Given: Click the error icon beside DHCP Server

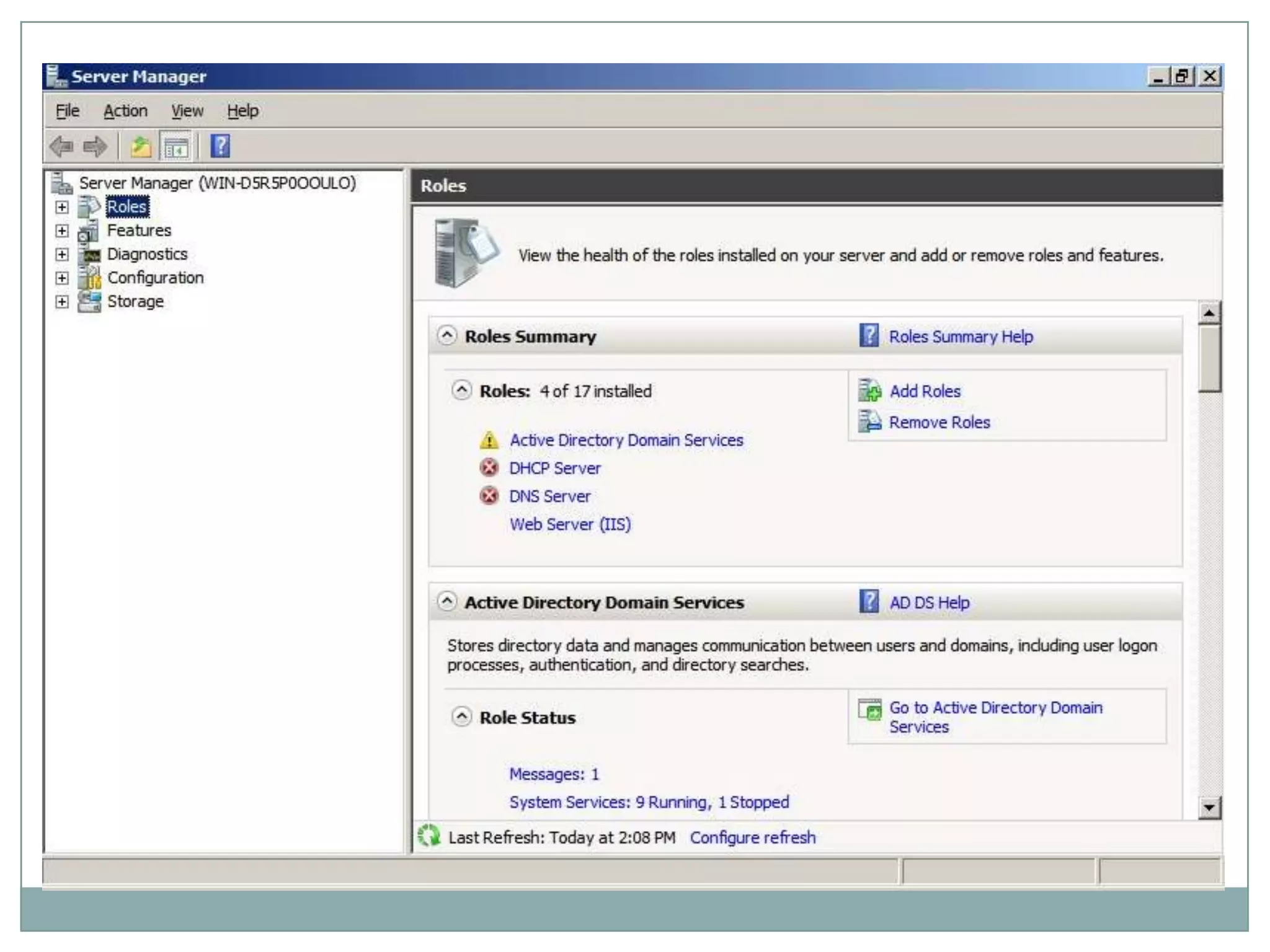Looking at the screenshot, I should click(489, 467).
